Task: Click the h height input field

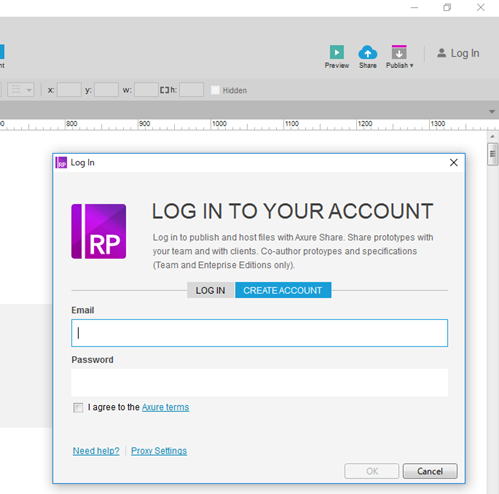Action: 191,90
